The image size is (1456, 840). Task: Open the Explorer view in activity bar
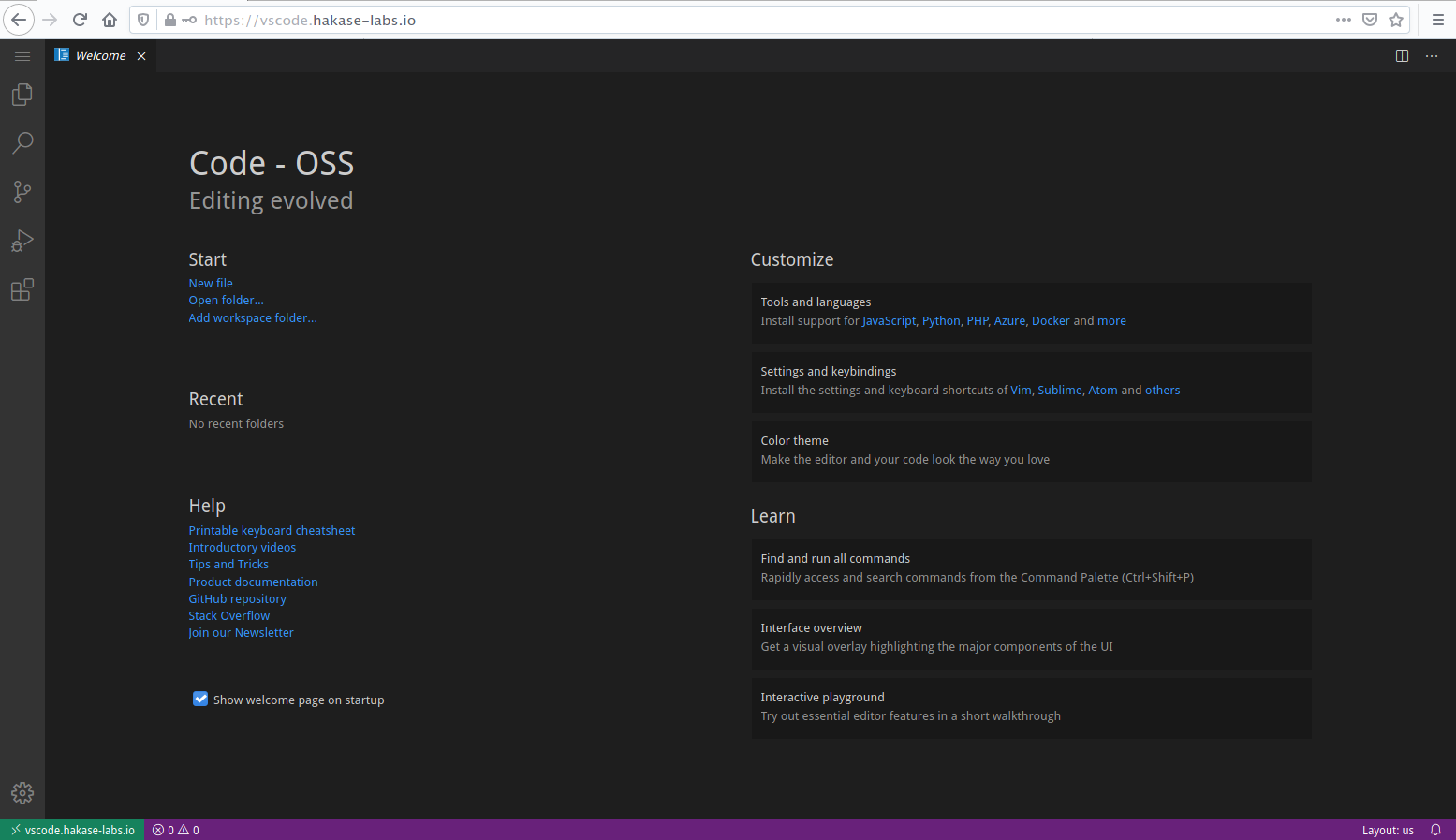pos(22,95)
